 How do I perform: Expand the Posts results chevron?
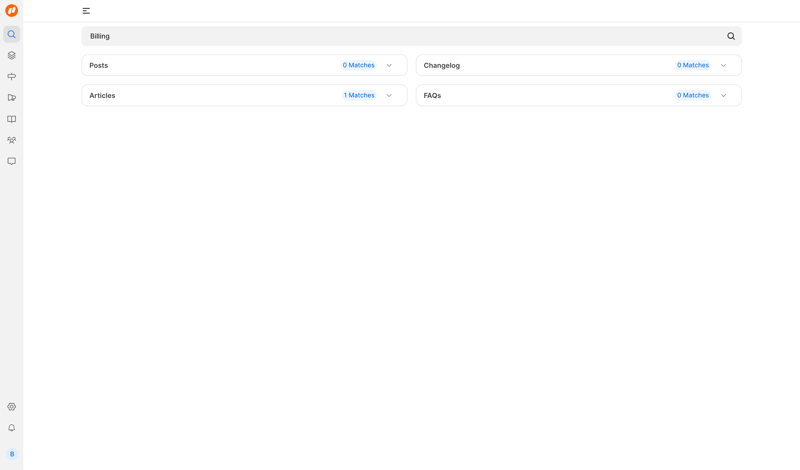389,65
